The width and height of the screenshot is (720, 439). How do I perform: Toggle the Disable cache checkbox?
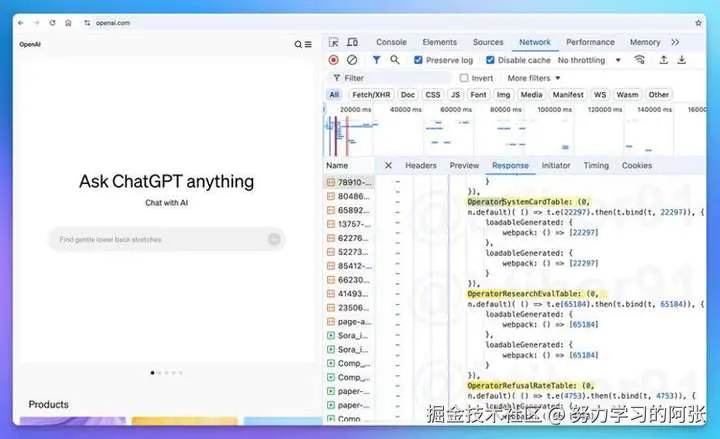pyautogui.click(x=490, y=60)
